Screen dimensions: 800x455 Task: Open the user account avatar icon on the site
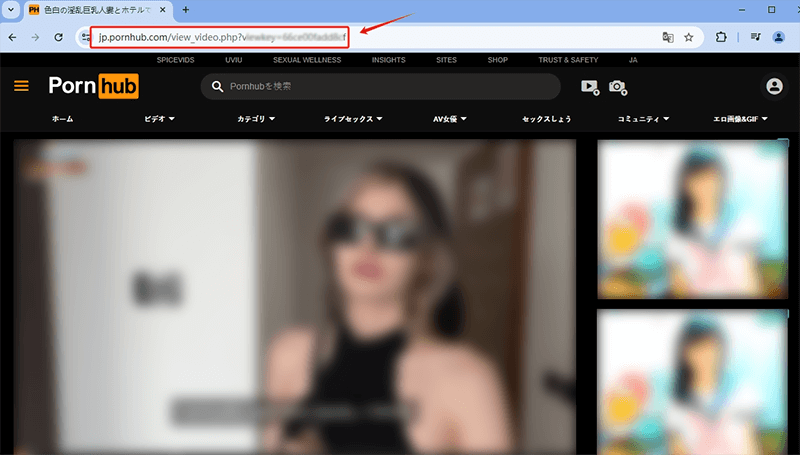(774, 86)
